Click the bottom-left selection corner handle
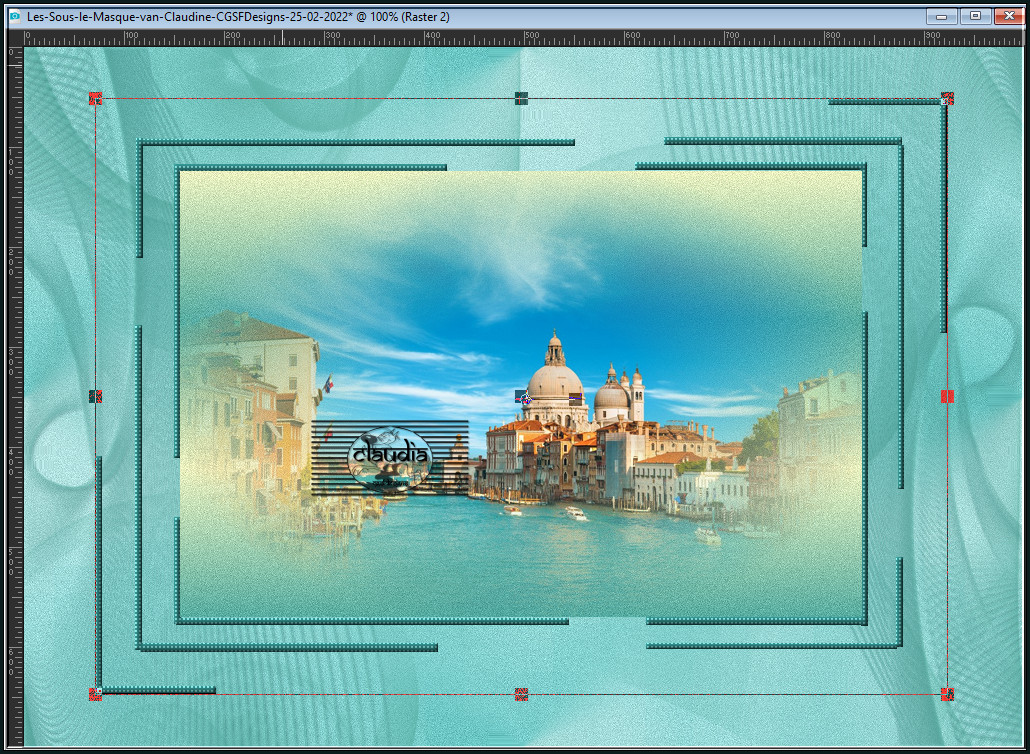This screenshot has width=1030, height=754. coord(95,694)
